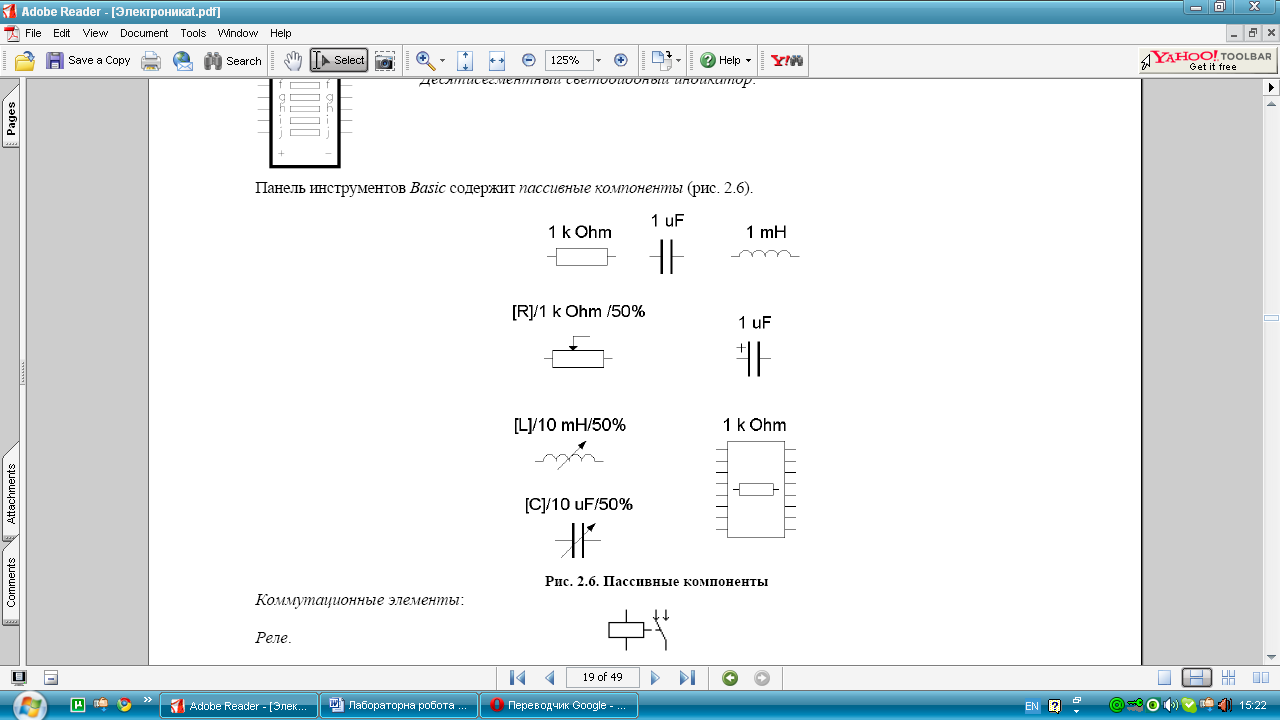1280x720 pixels.
Task: Open the File menu
Action: click(x=32, y=33)
